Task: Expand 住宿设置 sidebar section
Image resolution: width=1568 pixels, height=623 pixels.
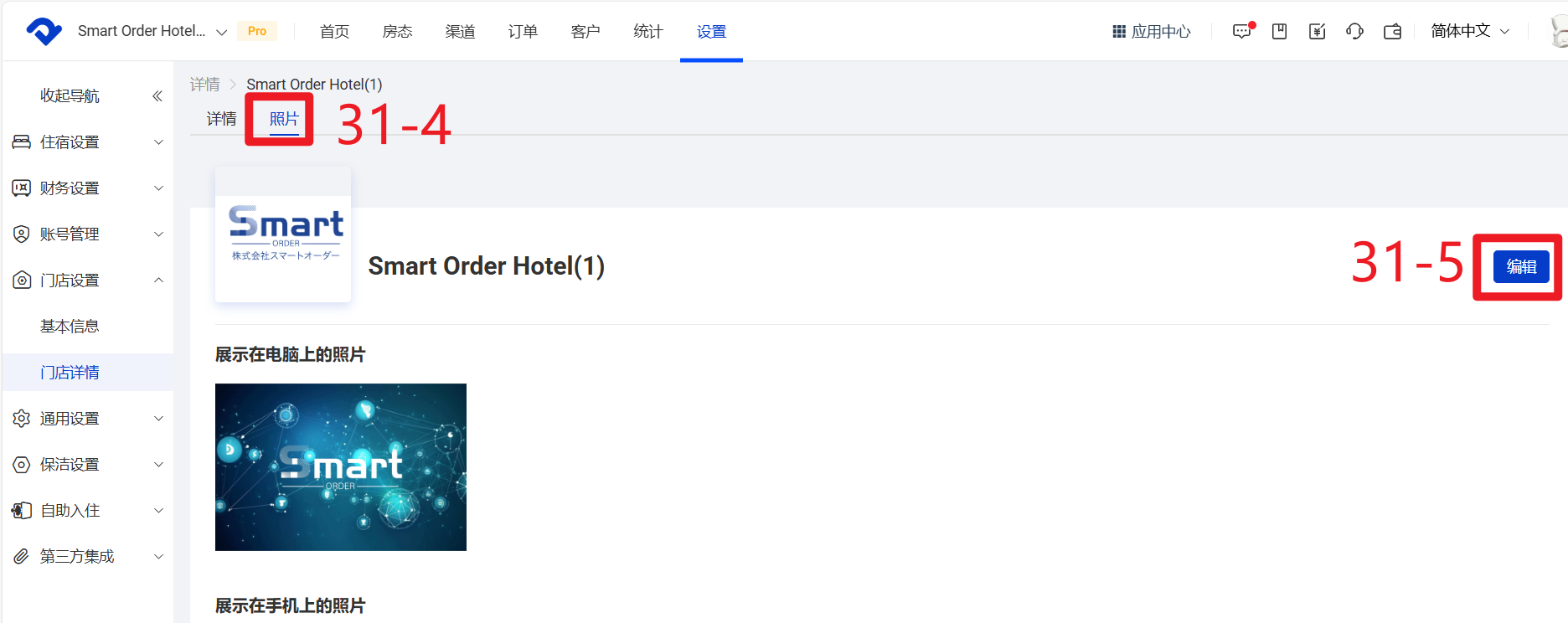Action: [x=88, y=142]
